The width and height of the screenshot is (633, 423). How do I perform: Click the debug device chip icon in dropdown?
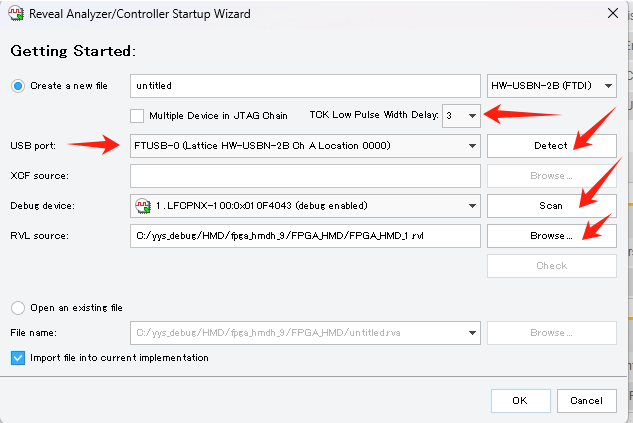[143, 206]
